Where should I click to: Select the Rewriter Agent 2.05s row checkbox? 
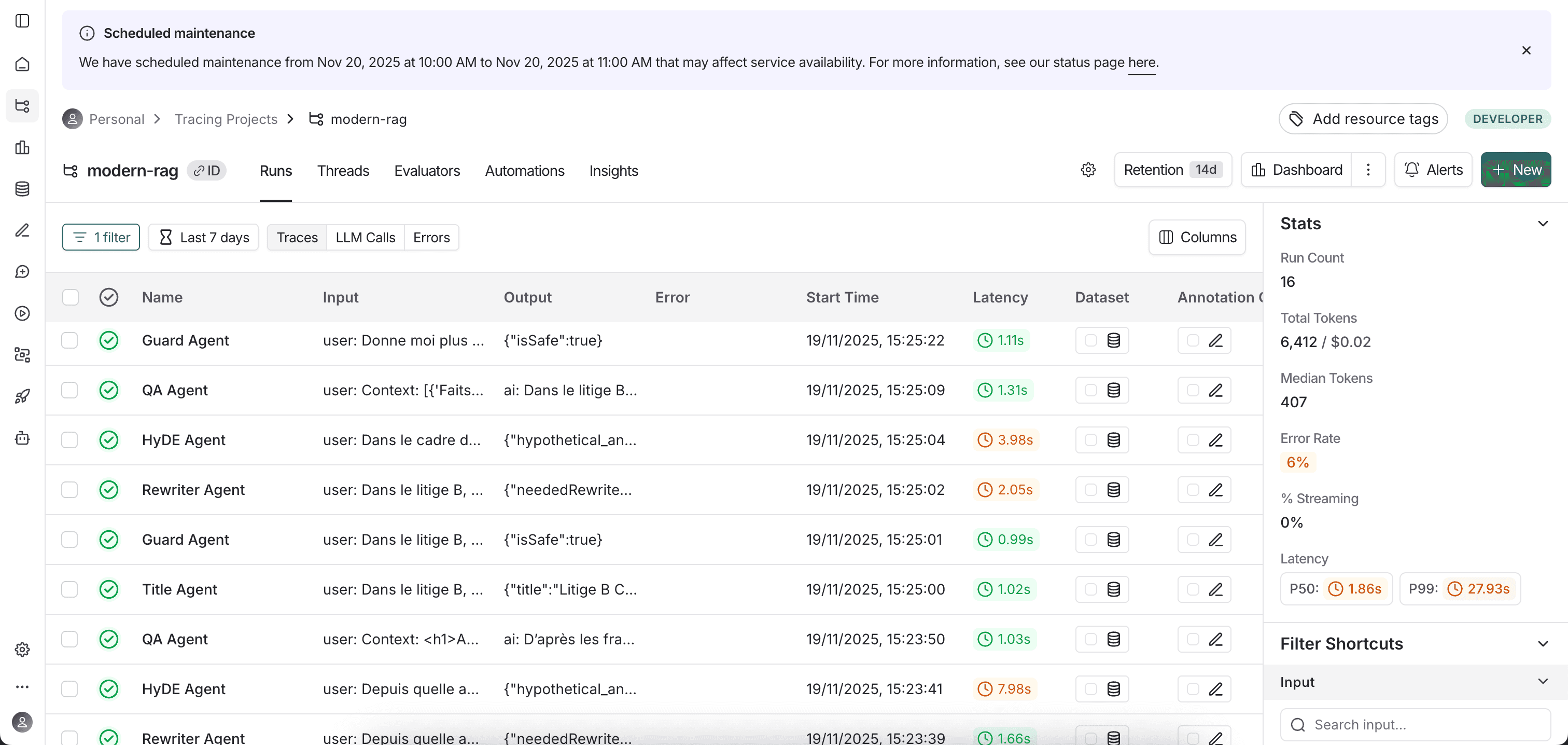69,490
